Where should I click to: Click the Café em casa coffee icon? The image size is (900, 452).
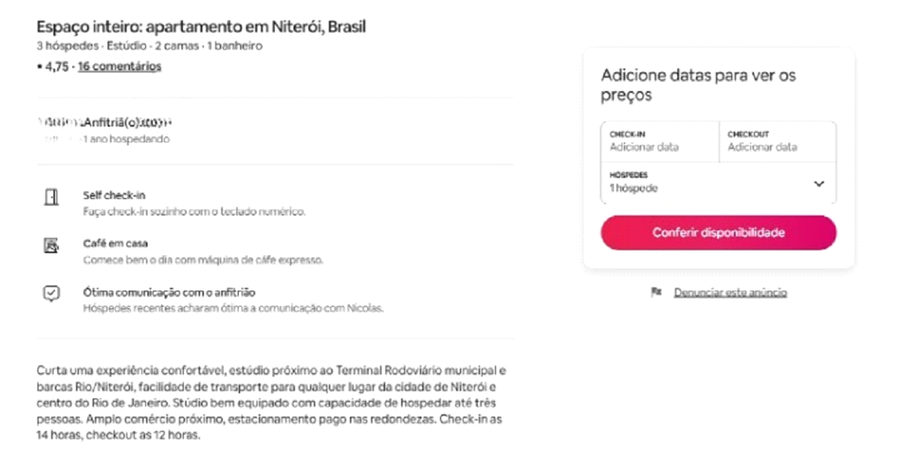click(51, 244)
